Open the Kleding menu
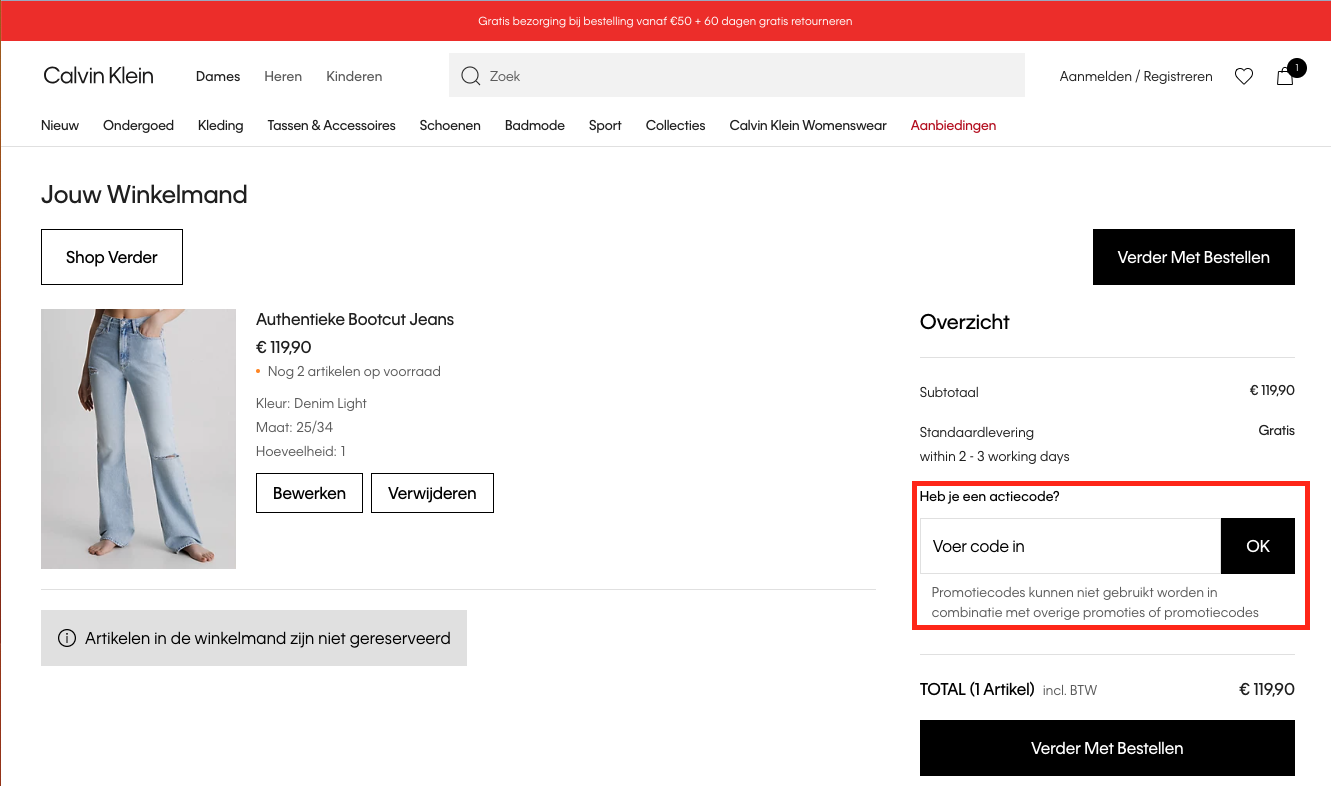Viewport: 1331px width, 786px height. click(x=221, y=125)
